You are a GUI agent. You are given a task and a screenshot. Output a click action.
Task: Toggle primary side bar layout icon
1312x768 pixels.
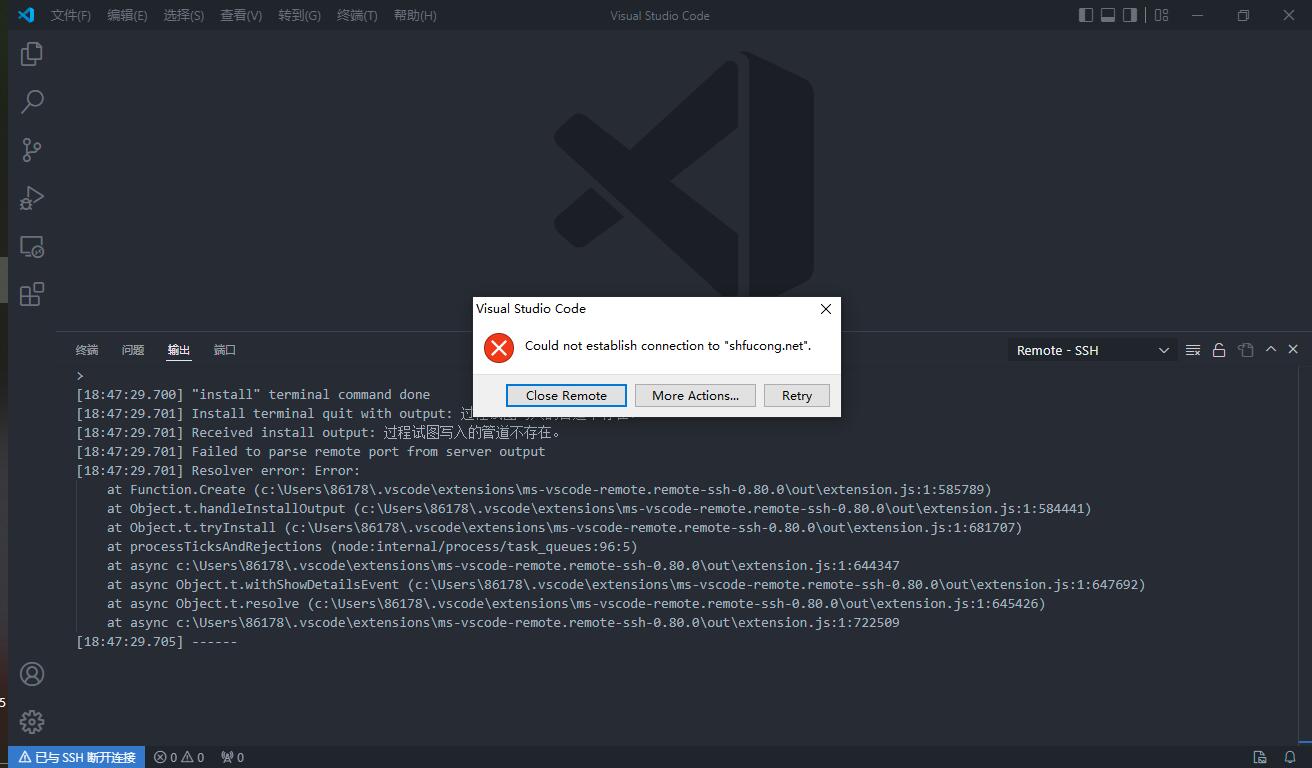pos(1086,15)
